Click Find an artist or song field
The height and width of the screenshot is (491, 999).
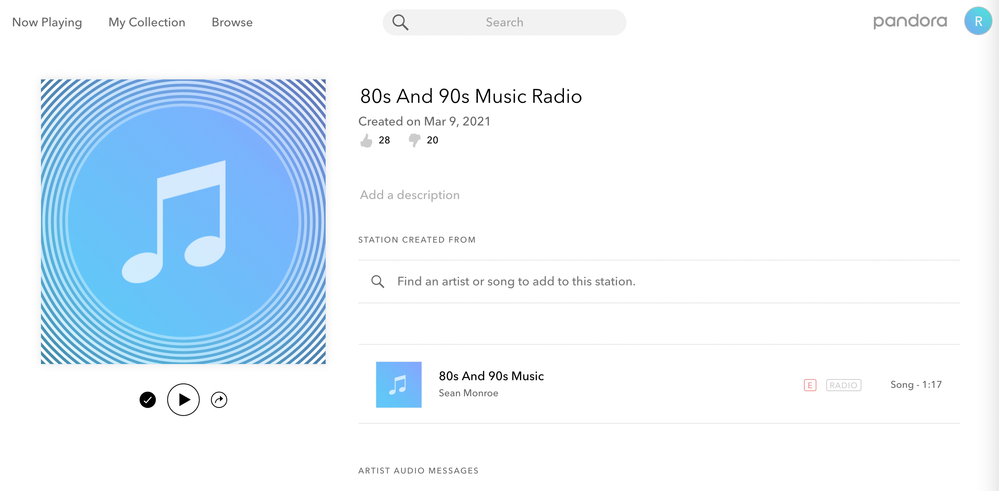(516, 282)
